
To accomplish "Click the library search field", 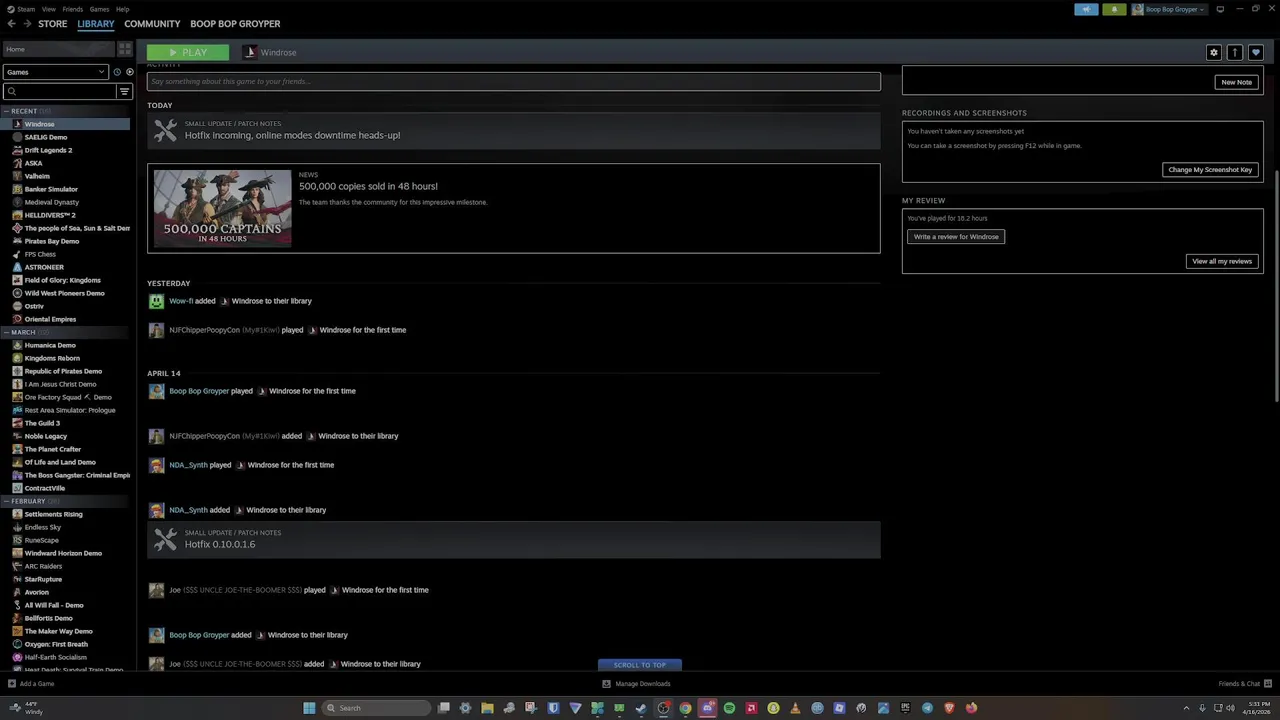I will pyautogui.click(x=59, y=92).
